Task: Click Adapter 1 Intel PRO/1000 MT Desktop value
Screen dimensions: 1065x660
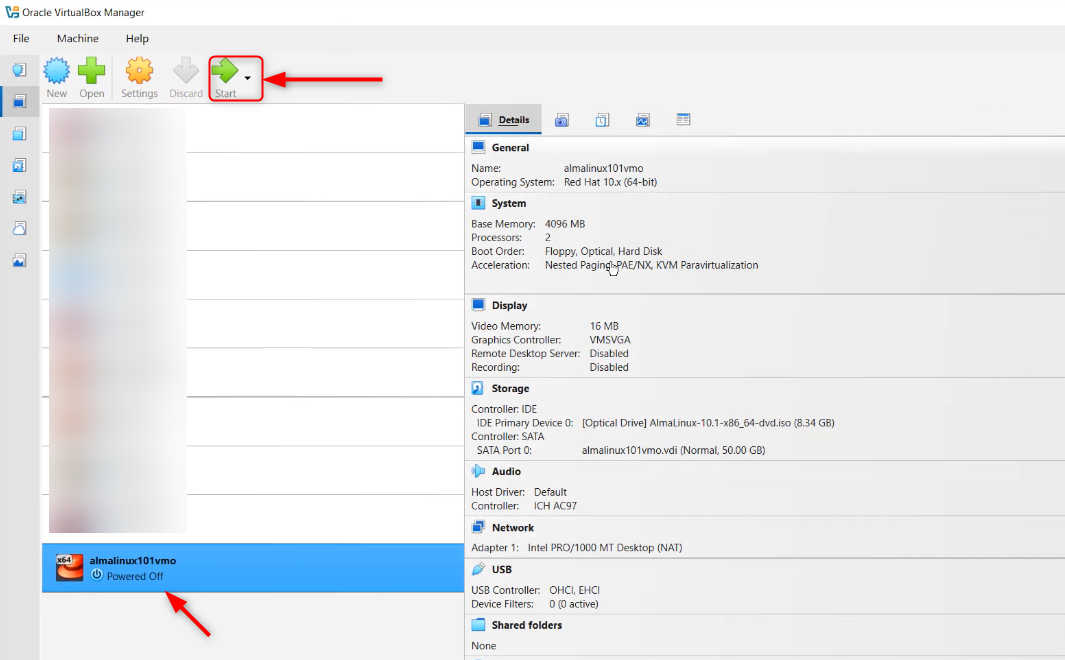Action: tap(604, 548)
